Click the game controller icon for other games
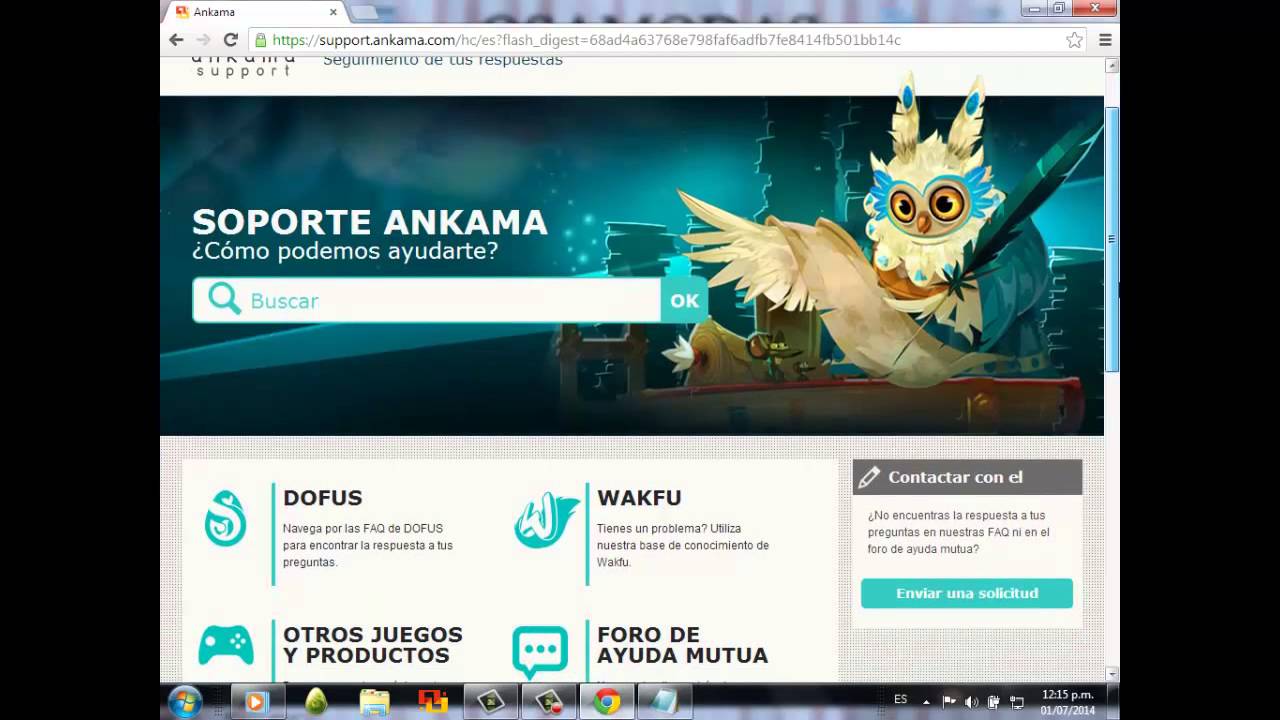Image resolution: width=1280 pixels, height=720 pixels. pyautogui.click(x=225, y=645)
